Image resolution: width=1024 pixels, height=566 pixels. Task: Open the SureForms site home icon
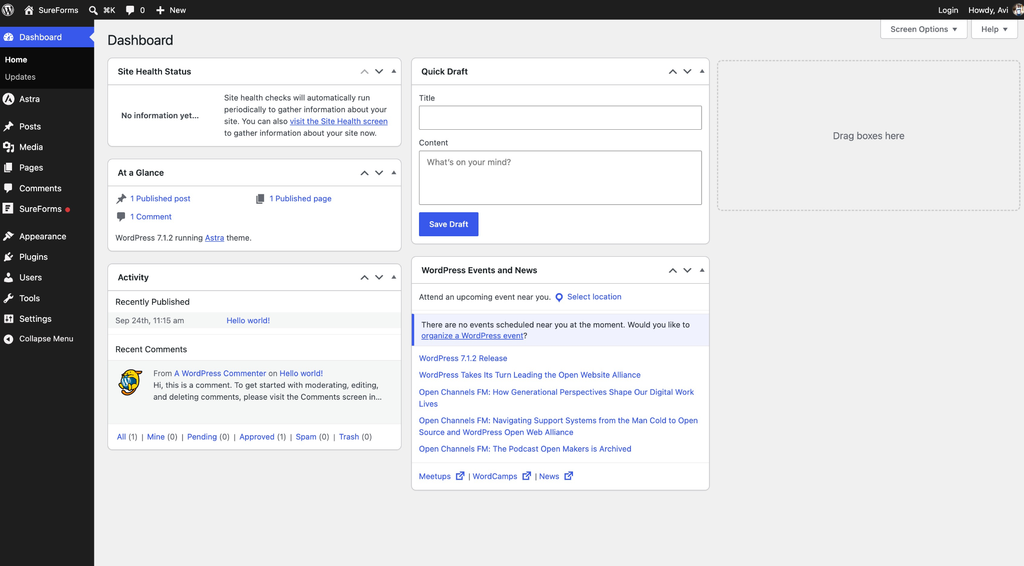coord(29,10)
